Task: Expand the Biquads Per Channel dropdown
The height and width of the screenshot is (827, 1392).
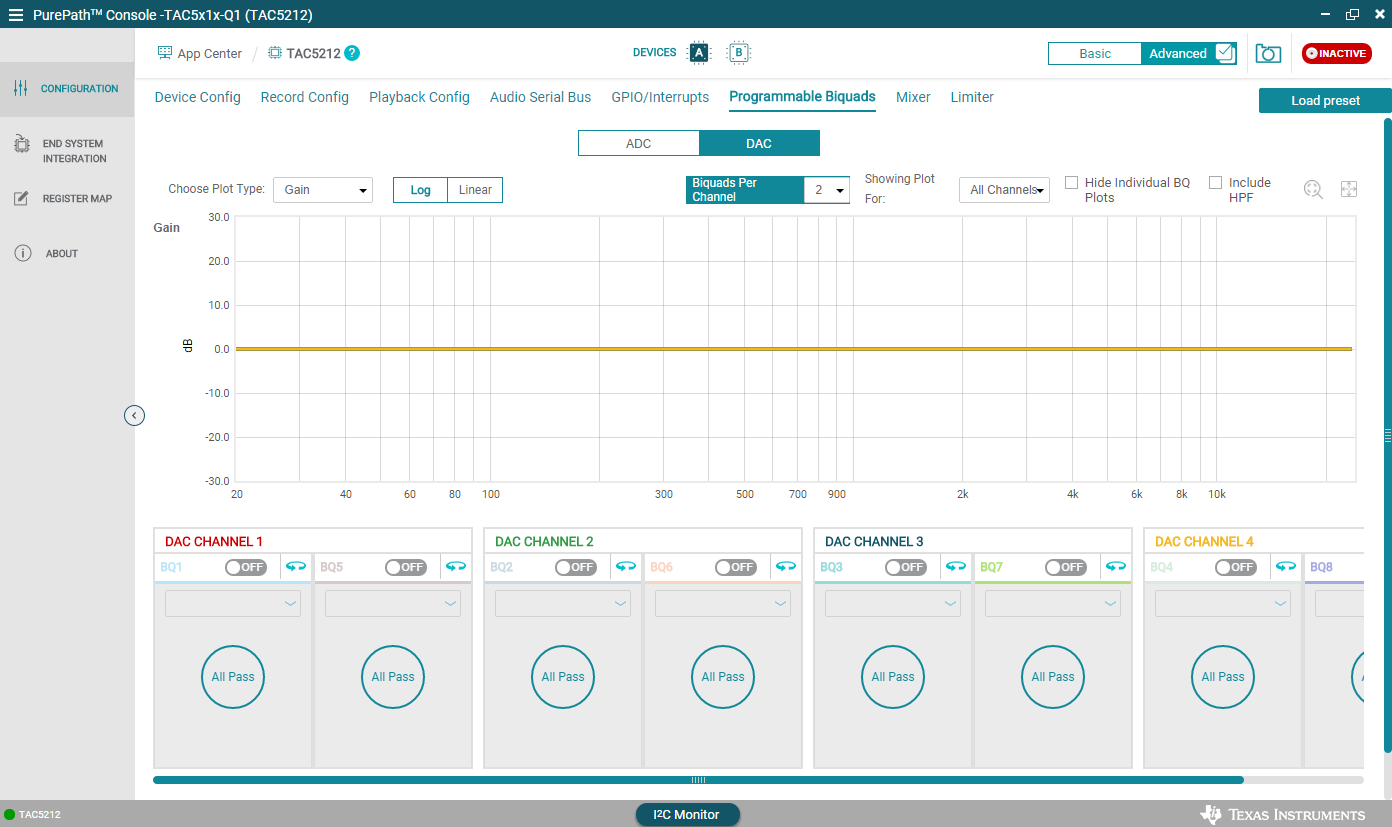Action: [x=827, y=190]
